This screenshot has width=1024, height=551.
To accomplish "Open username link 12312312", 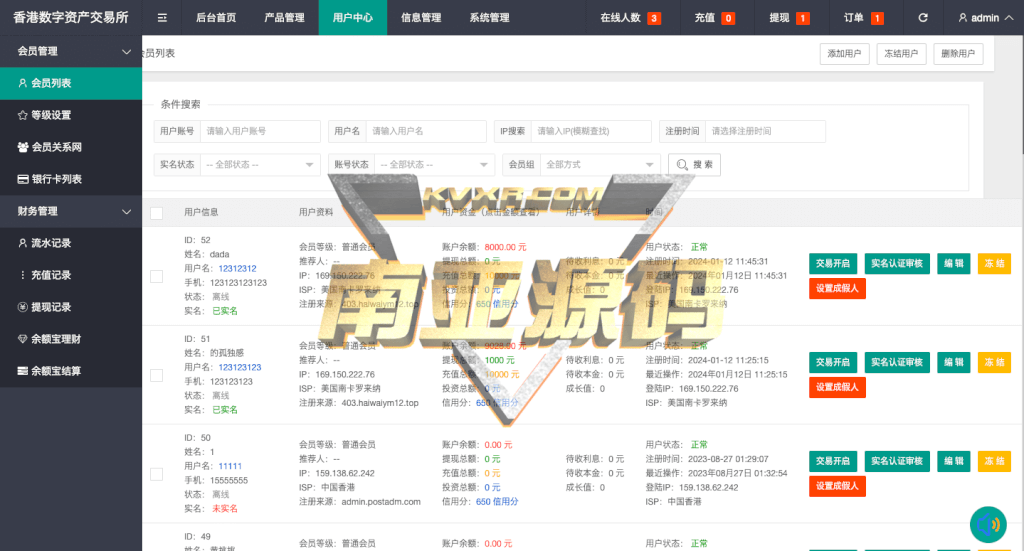I will click(x=237, y=268).
